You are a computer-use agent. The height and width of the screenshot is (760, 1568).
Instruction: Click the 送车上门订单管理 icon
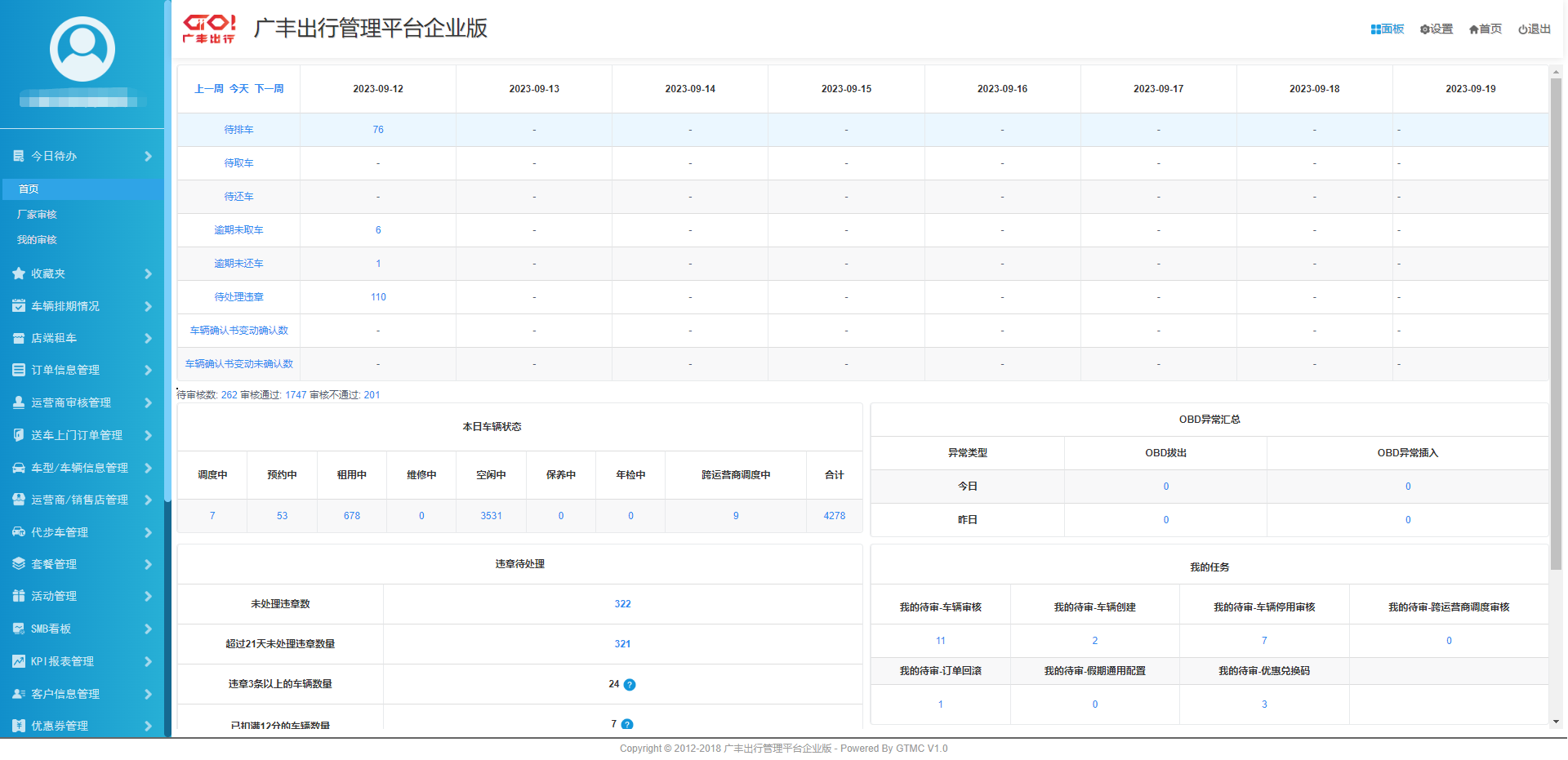tap(19, 435)
